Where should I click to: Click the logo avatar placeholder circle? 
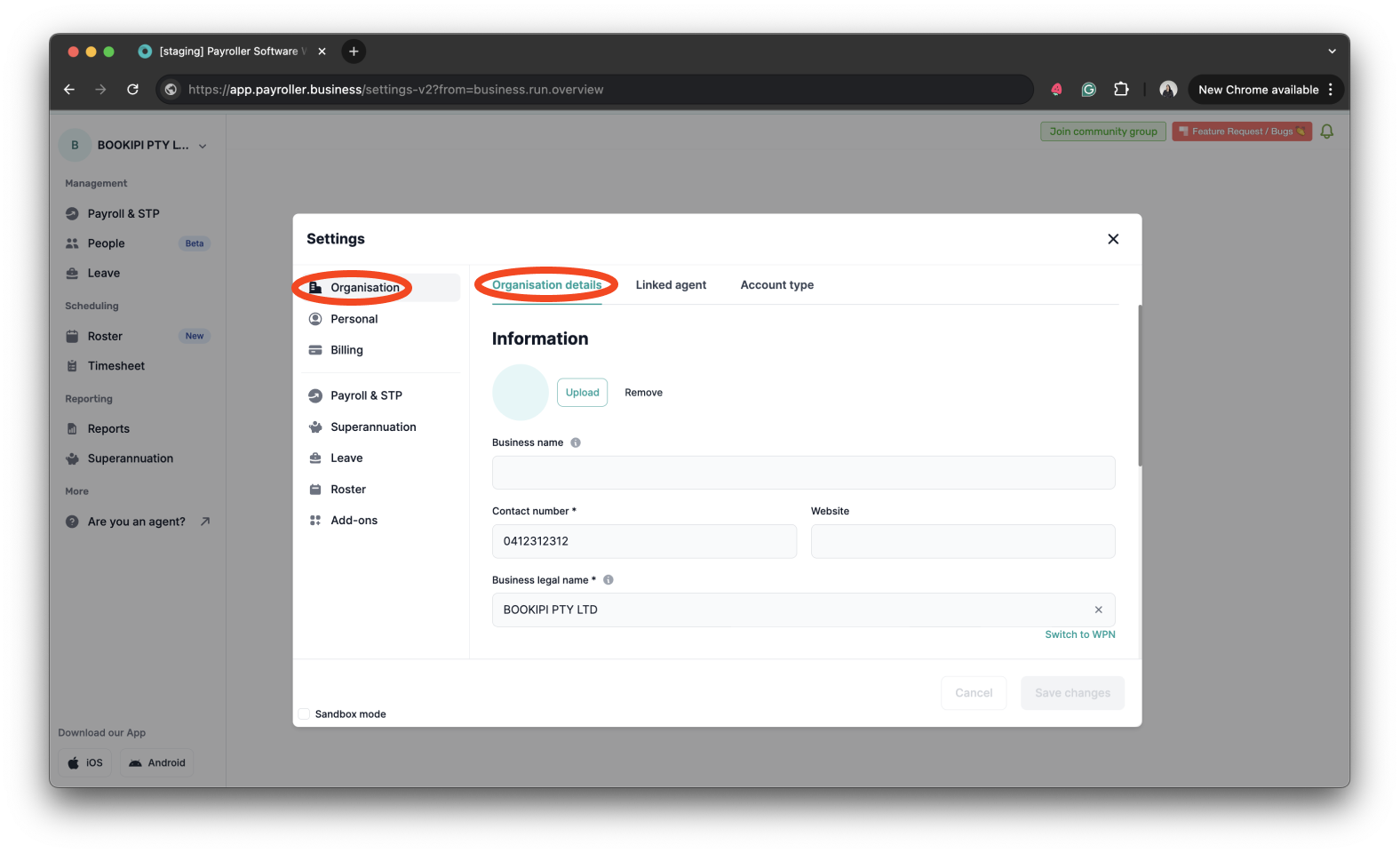pyautogui.click(x=521, y=393)
